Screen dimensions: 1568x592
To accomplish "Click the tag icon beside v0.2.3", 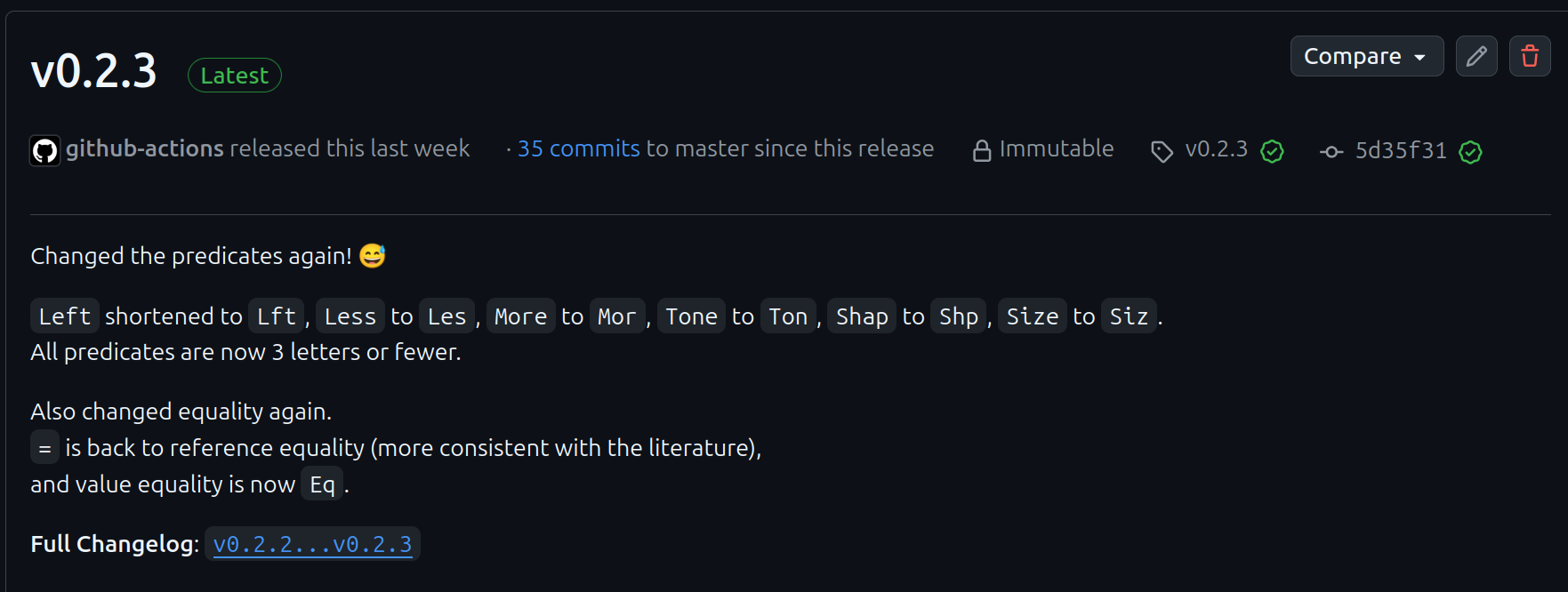I will point(1162,151).
